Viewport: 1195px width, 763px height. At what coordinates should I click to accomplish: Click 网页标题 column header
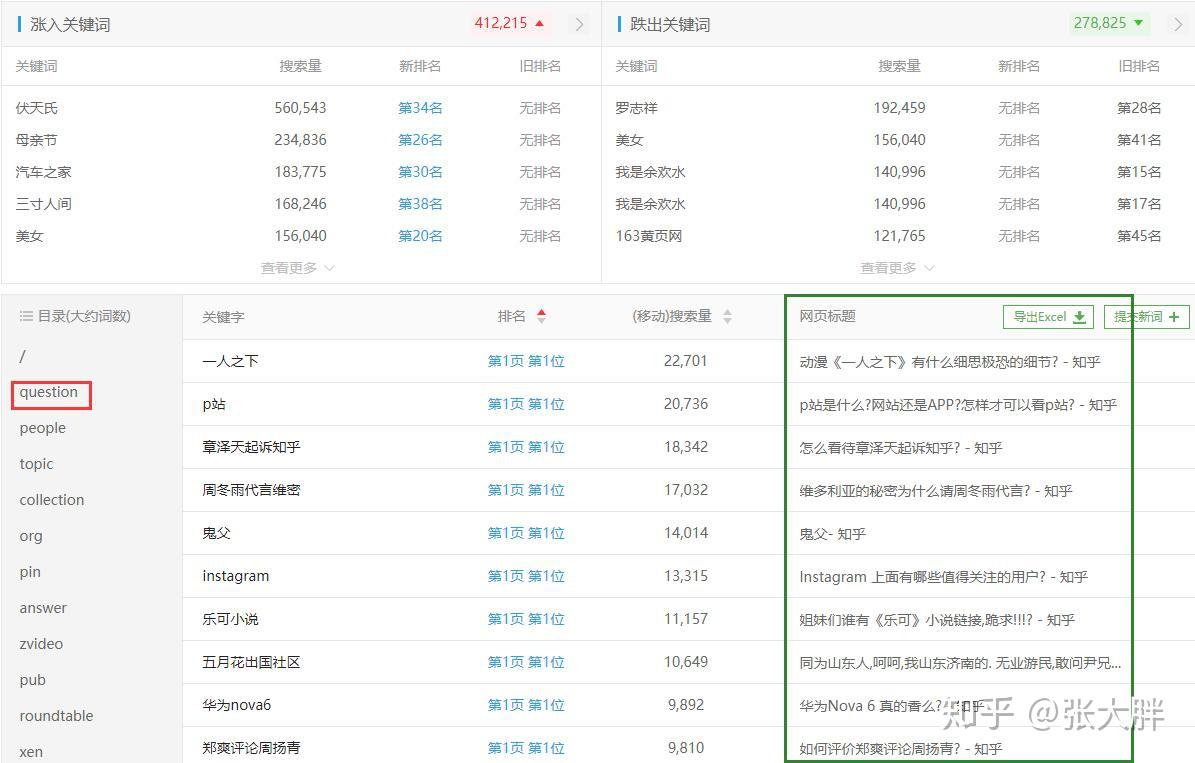click(828, 316)
